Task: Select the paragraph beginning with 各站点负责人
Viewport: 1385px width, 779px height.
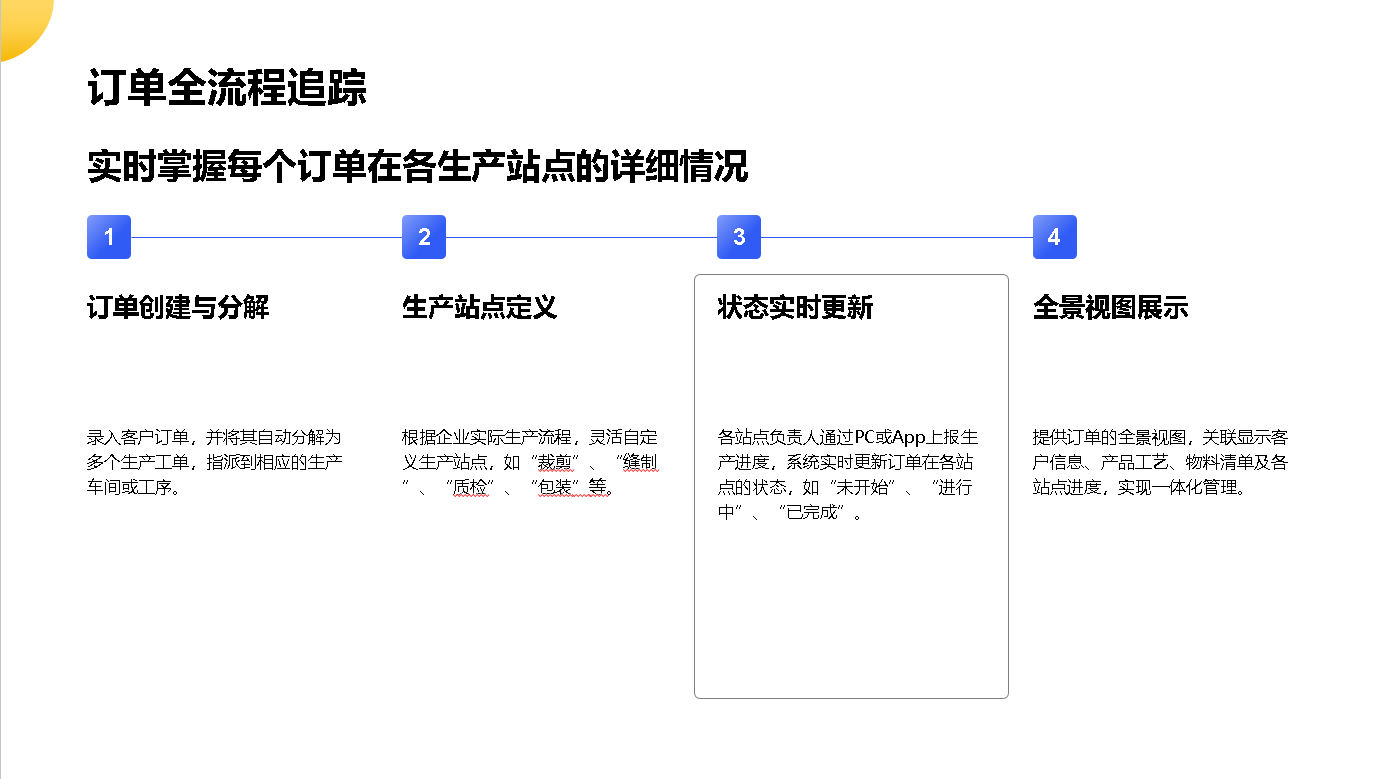Action: 847,475
